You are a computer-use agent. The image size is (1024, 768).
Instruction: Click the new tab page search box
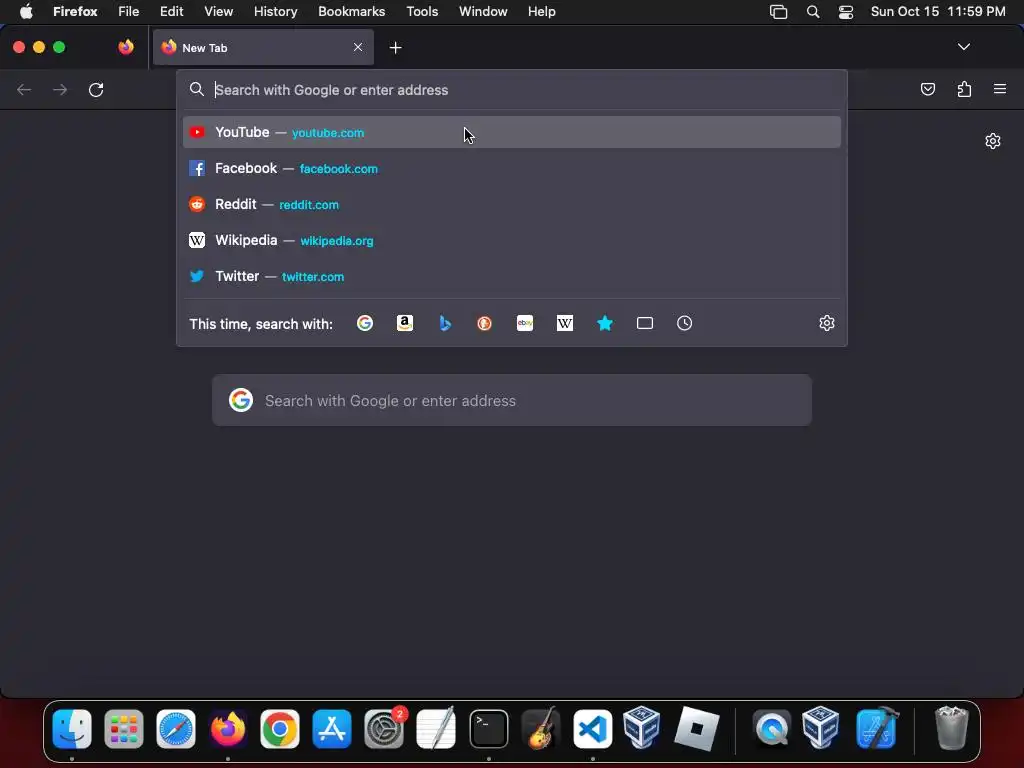coord(512,400)
